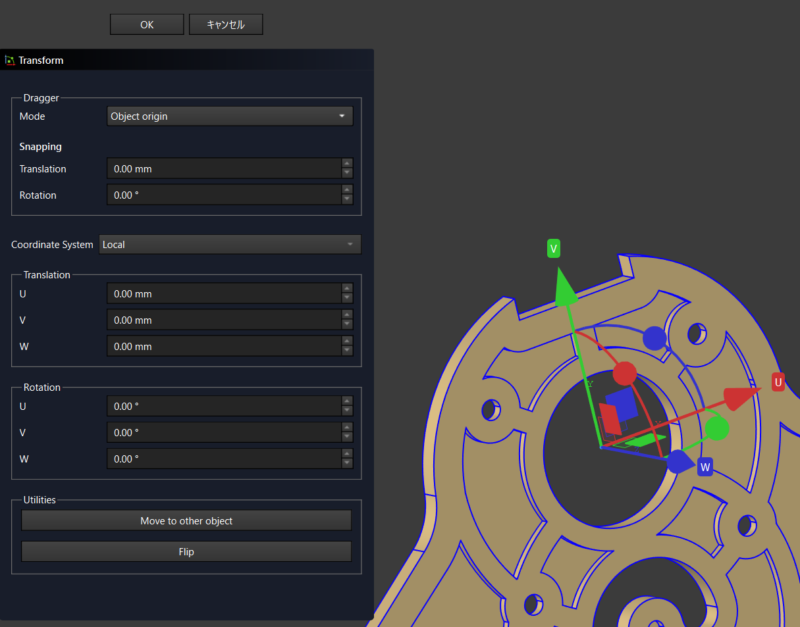Focus the Translation U field
Image resolution: width=800 pixels, height=627 pixels.
point(224,294)
